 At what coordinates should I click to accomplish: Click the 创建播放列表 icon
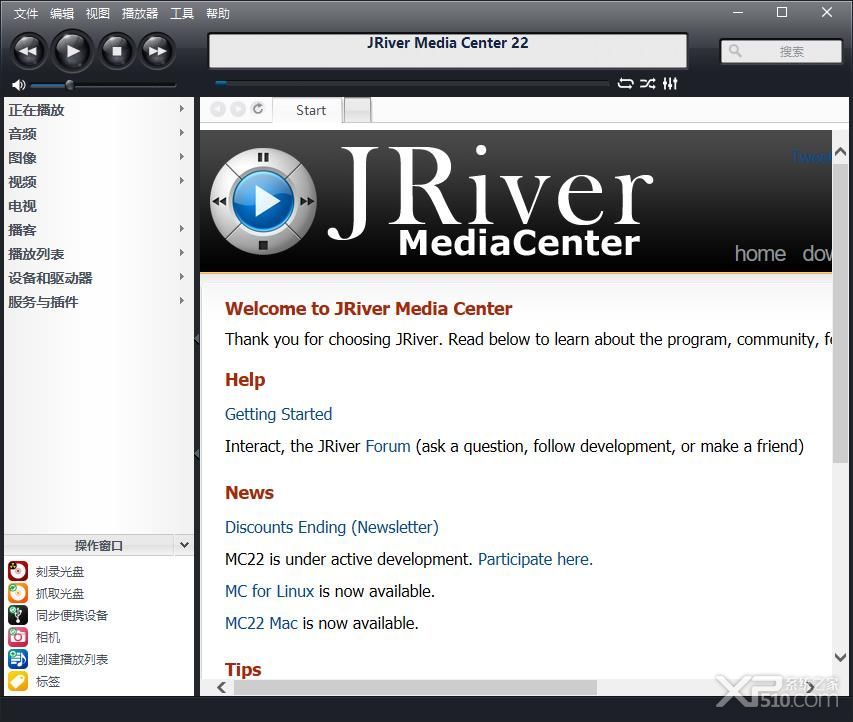pyautogui.click(x=18, y=659)
